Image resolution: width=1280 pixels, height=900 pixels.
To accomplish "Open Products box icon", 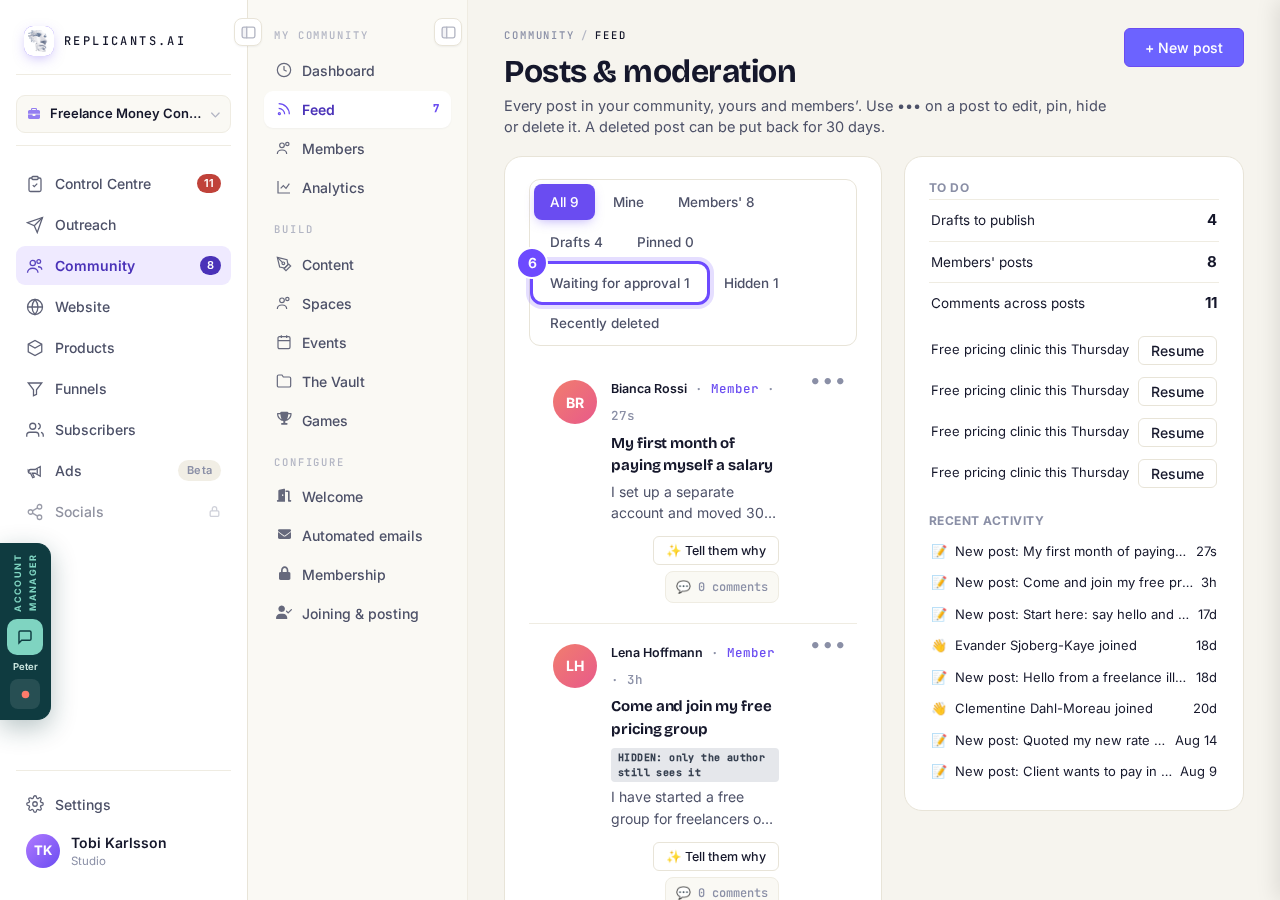I will (35, 348).
